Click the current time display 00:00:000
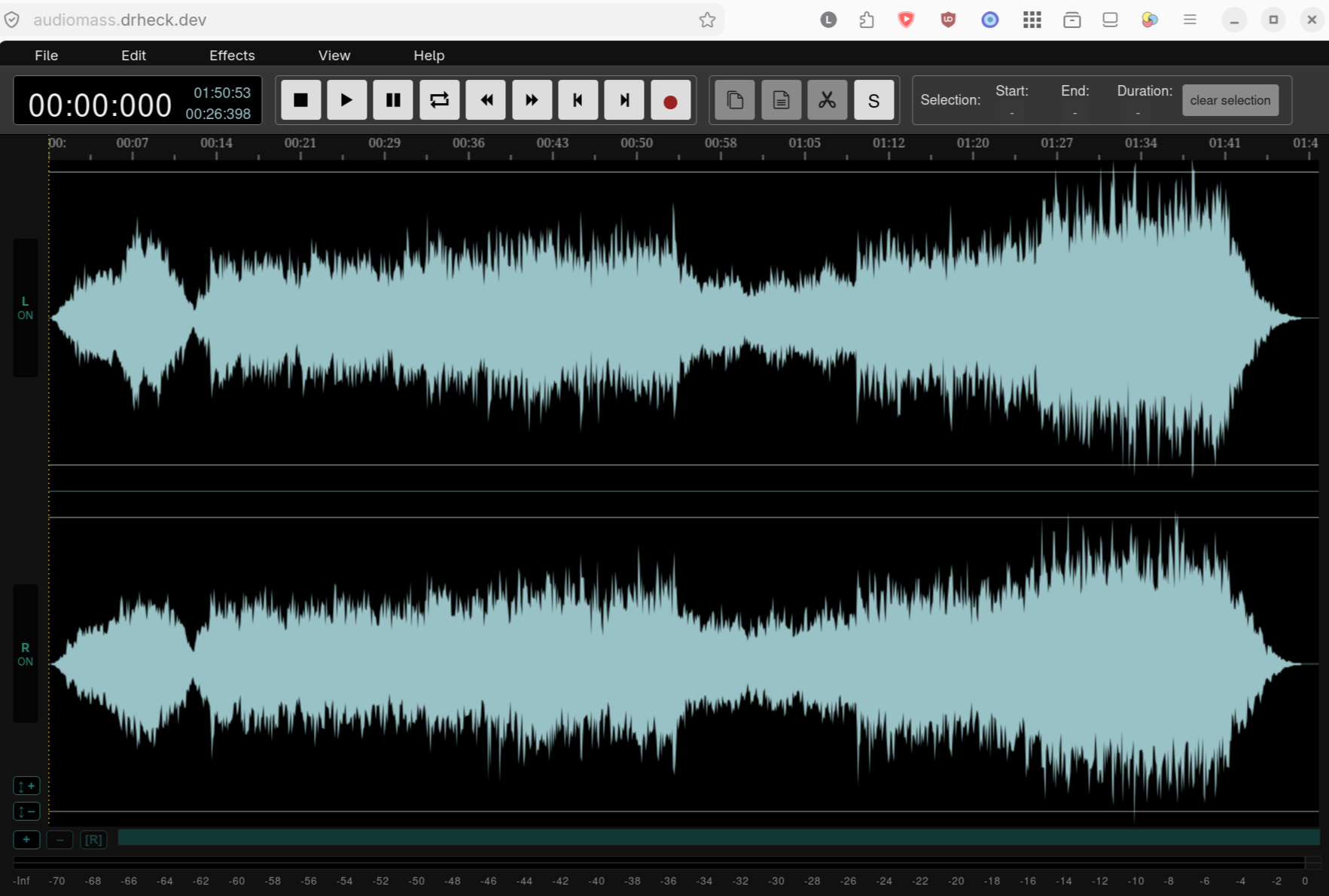1329x896 pixels. coord(100,105)
